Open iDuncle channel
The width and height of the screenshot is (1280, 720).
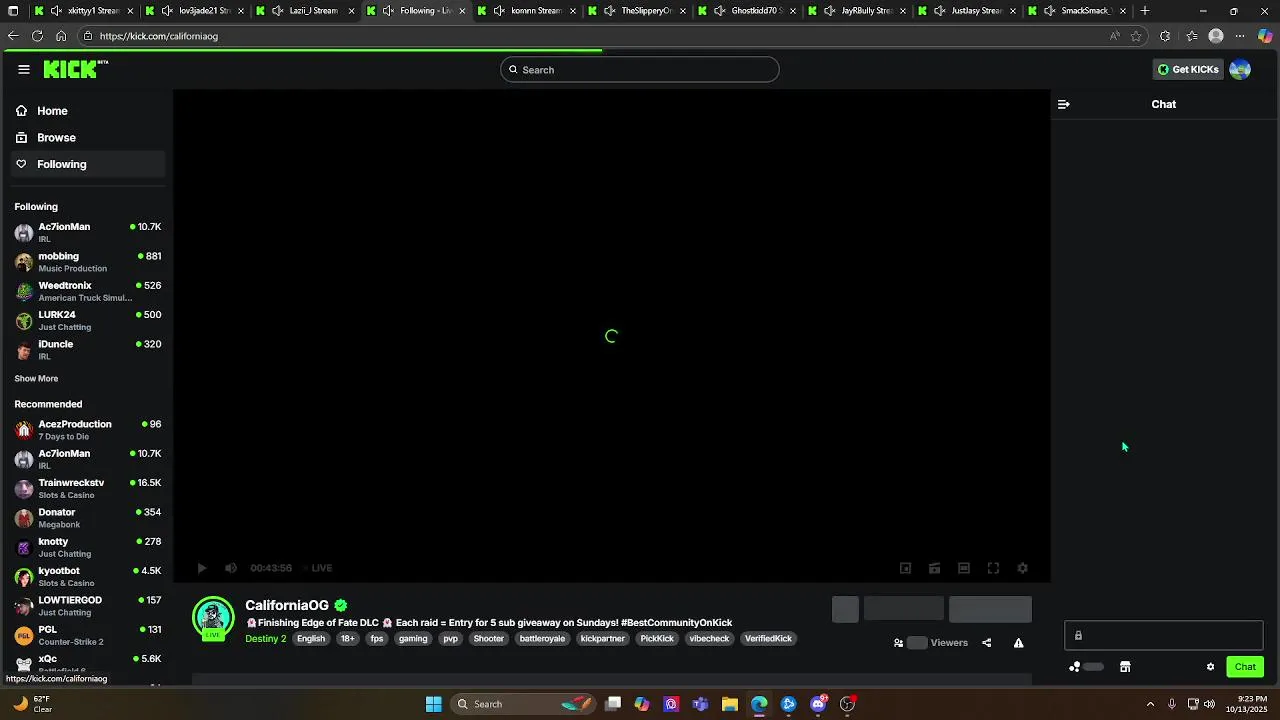88,349
